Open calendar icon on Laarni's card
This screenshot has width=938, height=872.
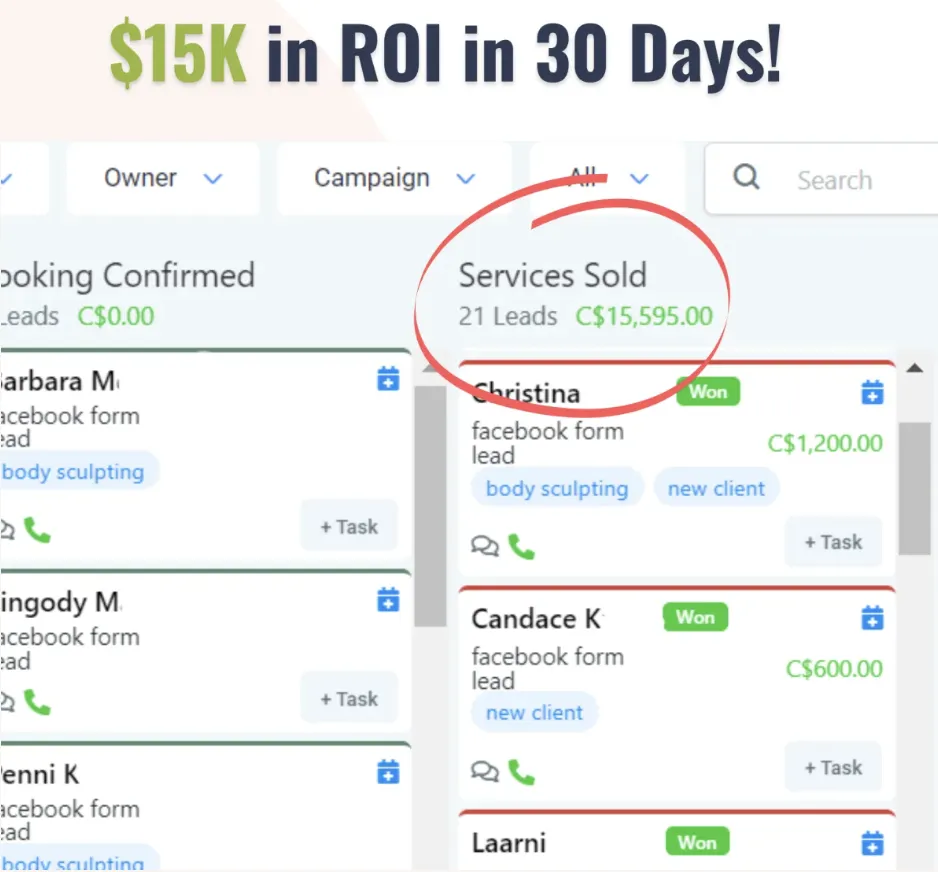click(x=872, y=843)
